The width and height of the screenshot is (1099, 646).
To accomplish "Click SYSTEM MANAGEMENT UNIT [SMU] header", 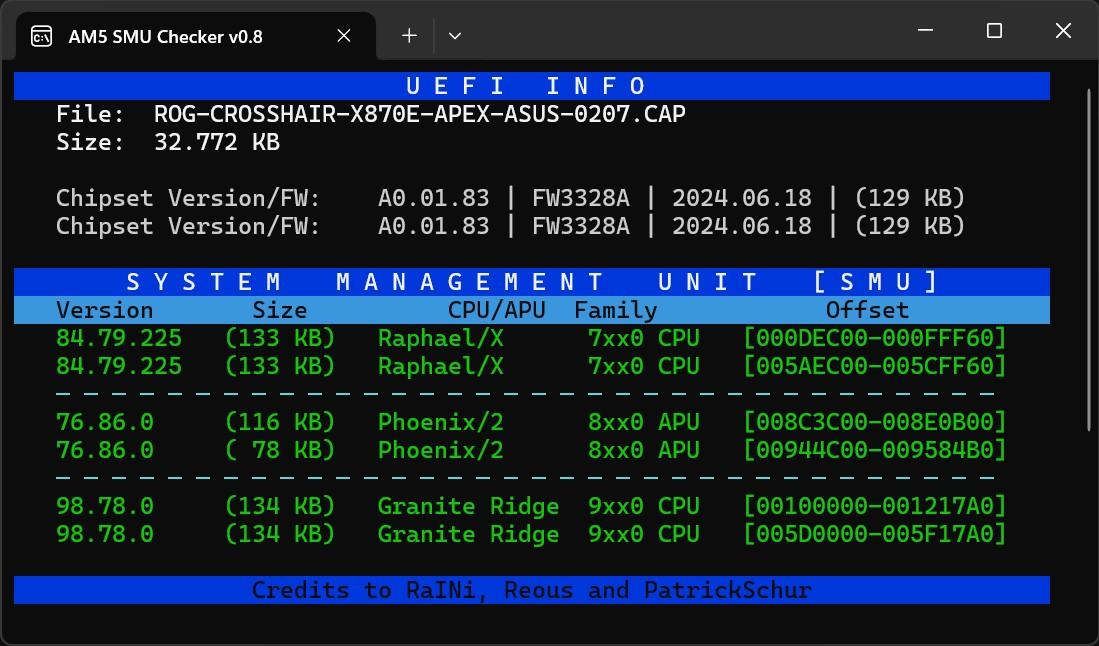I will [x=532, y=282].
